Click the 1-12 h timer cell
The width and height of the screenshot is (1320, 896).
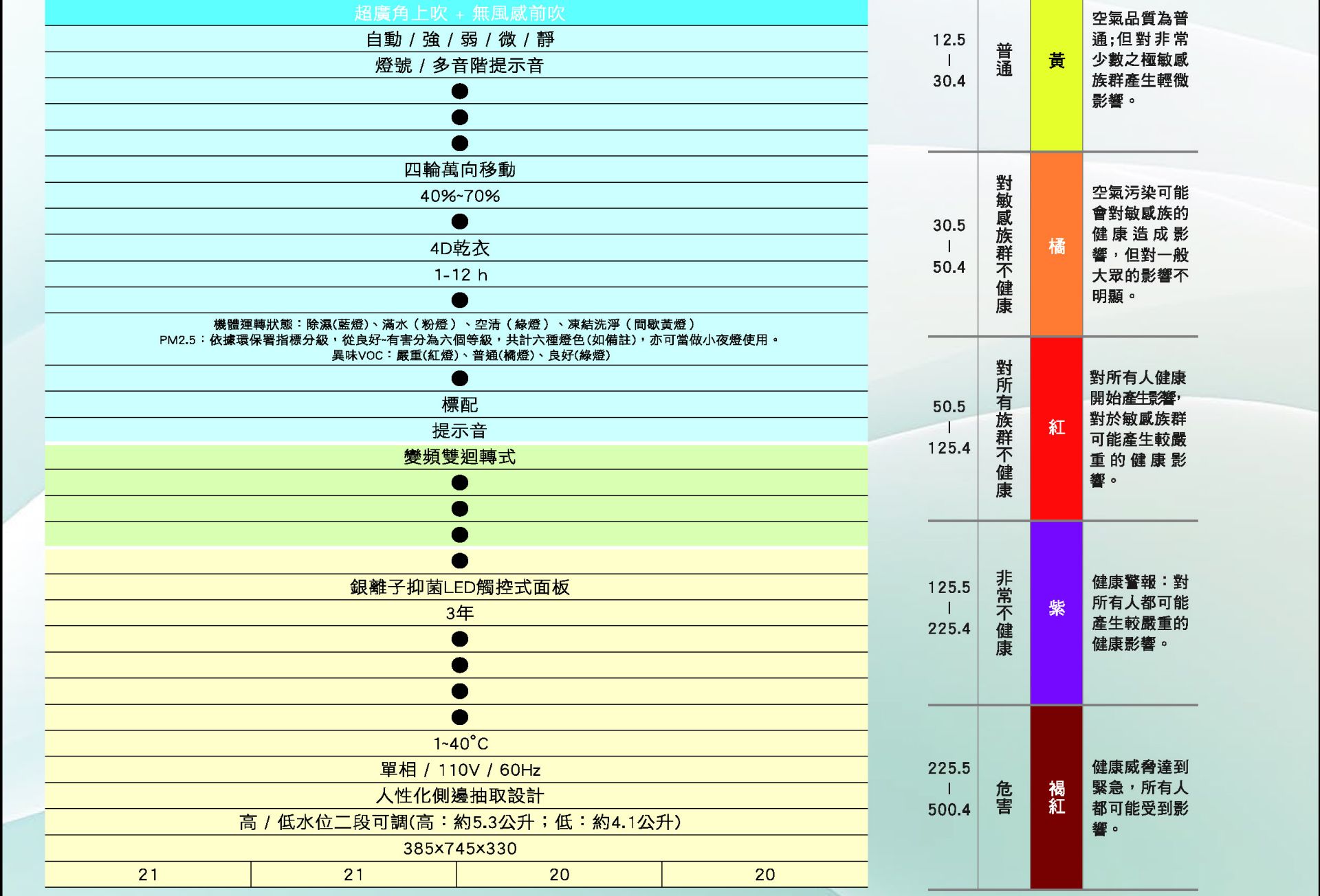pyautogui.click(x=459, y=275)
